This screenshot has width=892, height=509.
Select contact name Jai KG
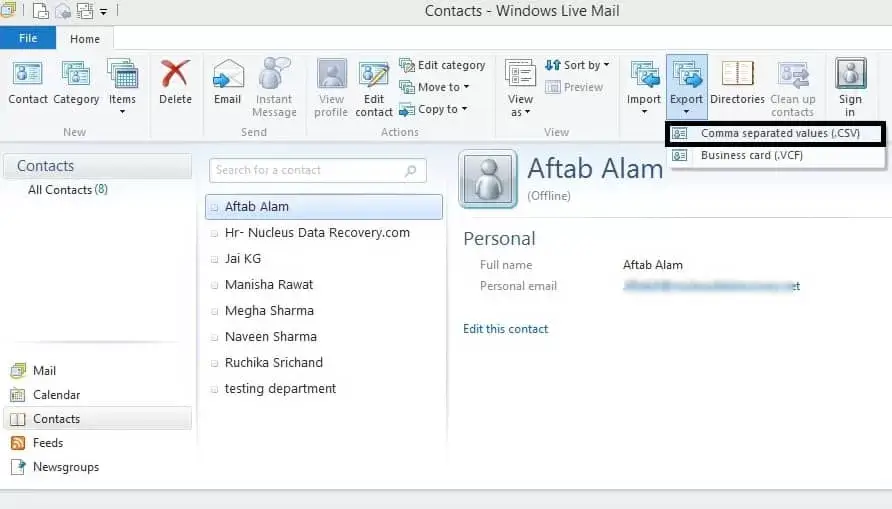coord(243,259)
